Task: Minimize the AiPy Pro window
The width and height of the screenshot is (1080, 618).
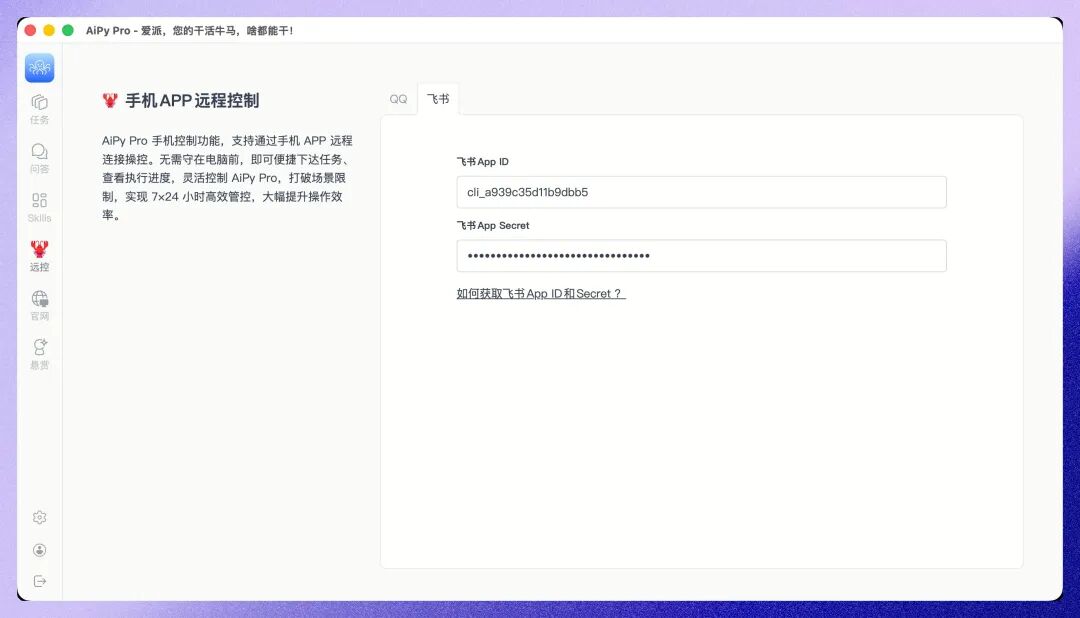Action: point(49,30)
